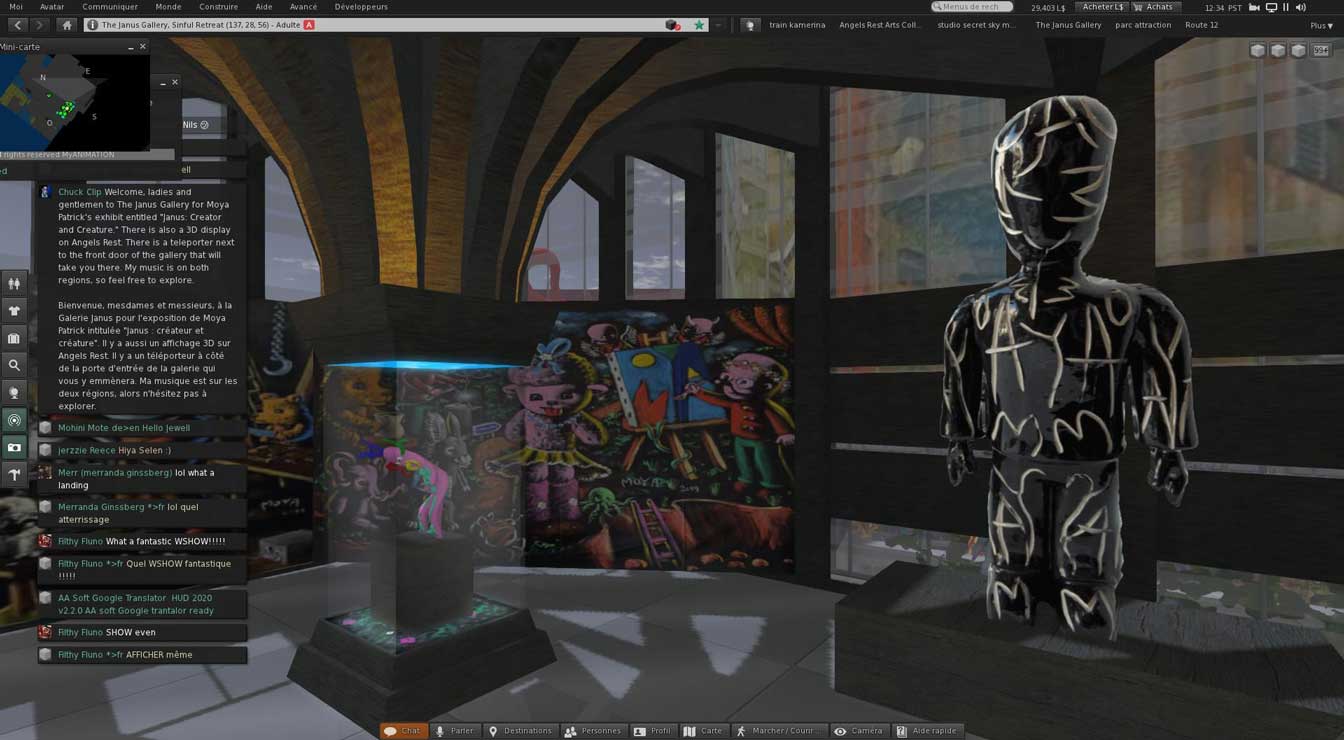The image size is (1344, 740).
Task: Toggle the radar nearby icon in sidebar
Action: [14, 421]
